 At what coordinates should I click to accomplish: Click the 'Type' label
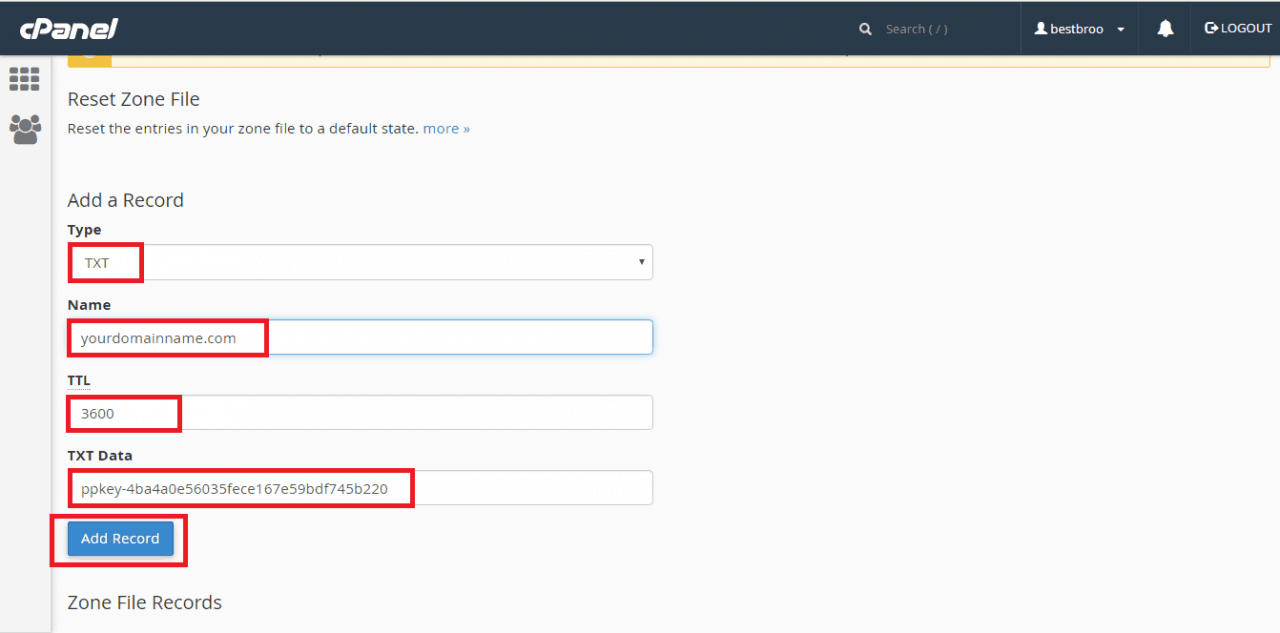pyautogui.click(x=84, y=230)
